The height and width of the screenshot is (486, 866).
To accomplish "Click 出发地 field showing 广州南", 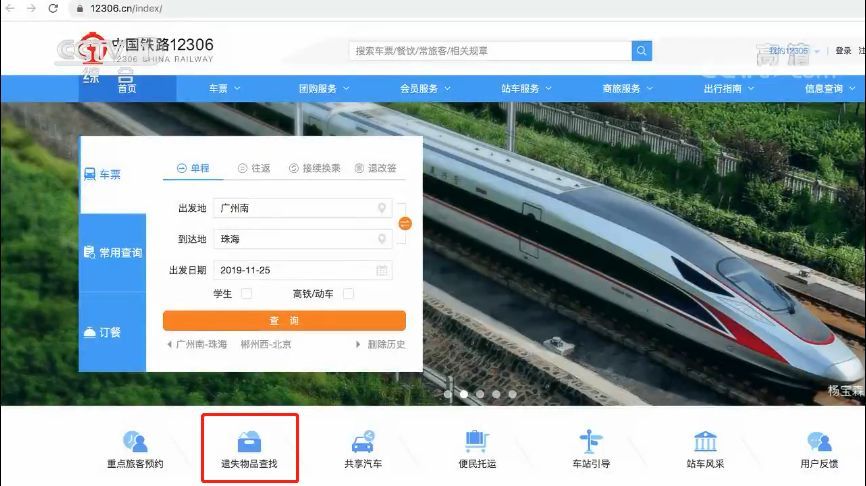I will pyautogui.click(x=303, y=208).
